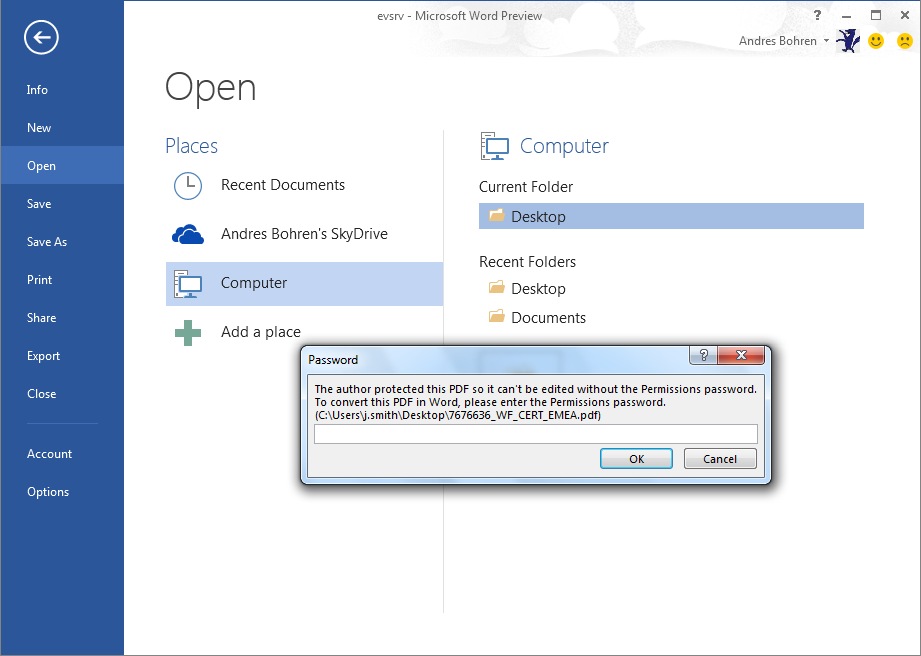
Task: Choose Add a place
Action: tap(260, 332)
